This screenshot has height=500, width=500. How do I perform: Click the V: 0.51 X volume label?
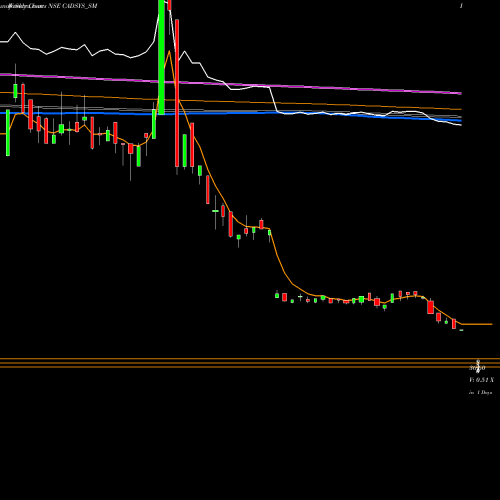click(481, 380)
